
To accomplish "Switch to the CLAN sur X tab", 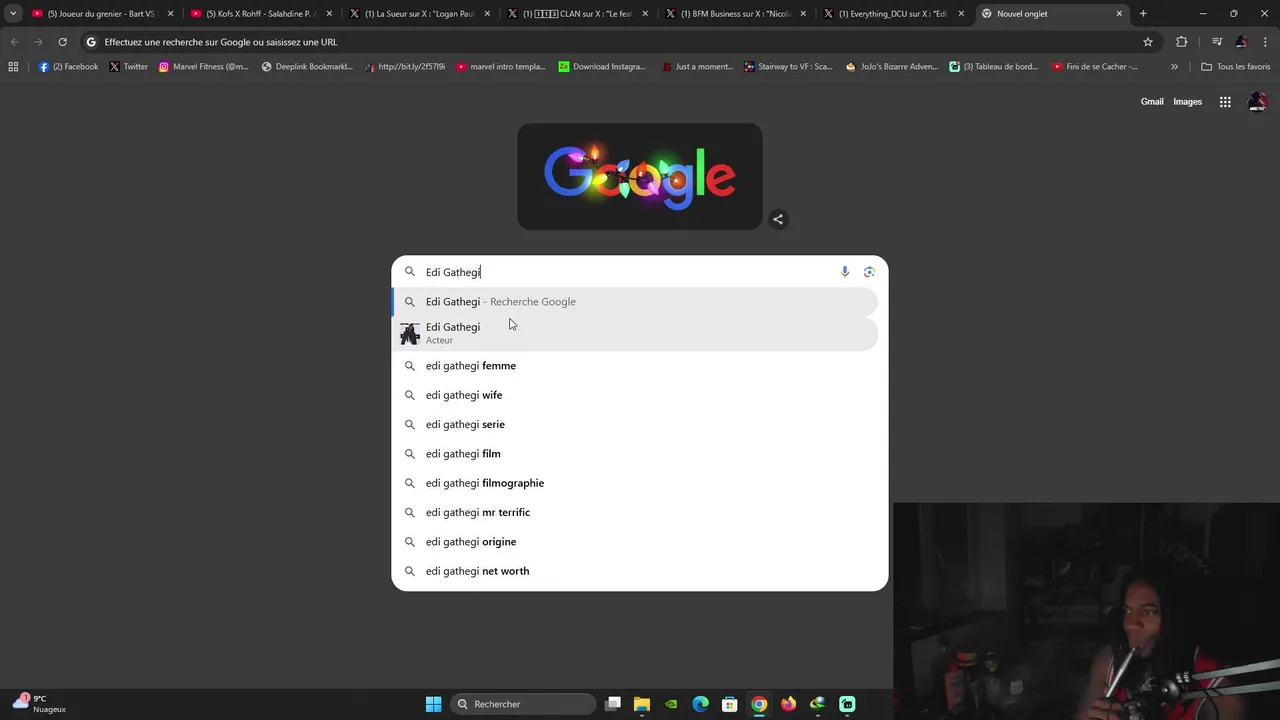I will tap(579, 14).
